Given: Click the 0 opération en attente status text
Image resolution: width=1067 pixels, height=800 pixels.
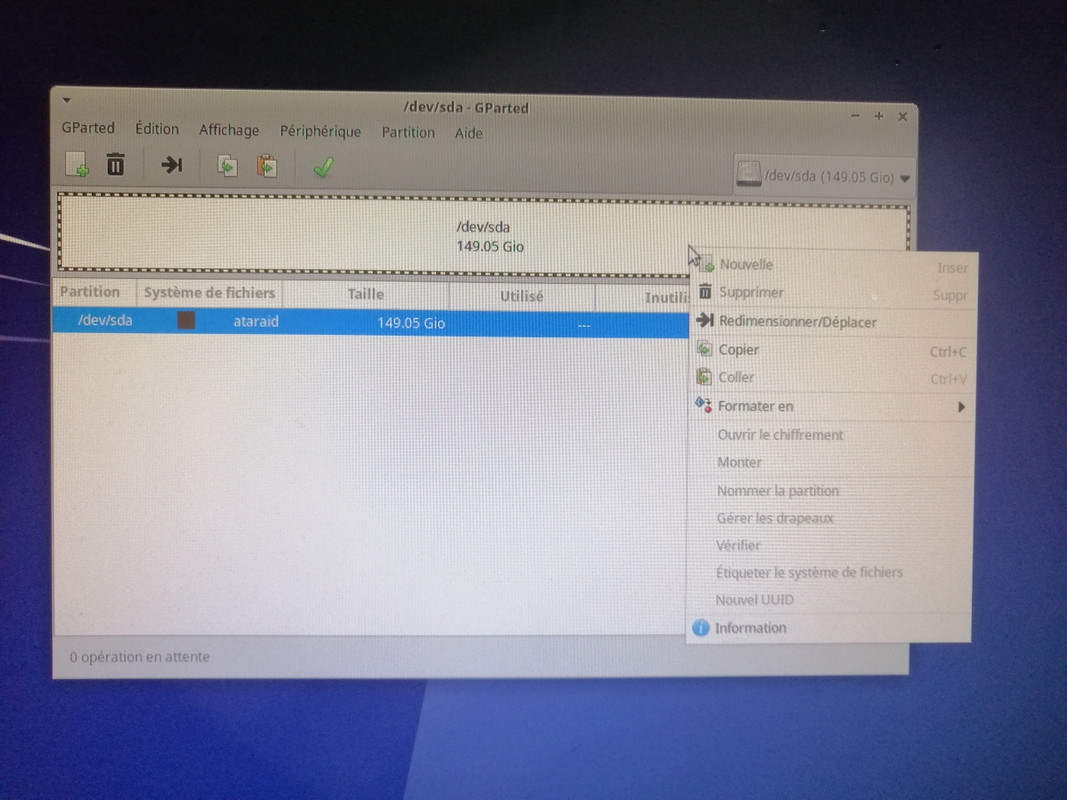Looking at the screenshot, I should [139, 657].
